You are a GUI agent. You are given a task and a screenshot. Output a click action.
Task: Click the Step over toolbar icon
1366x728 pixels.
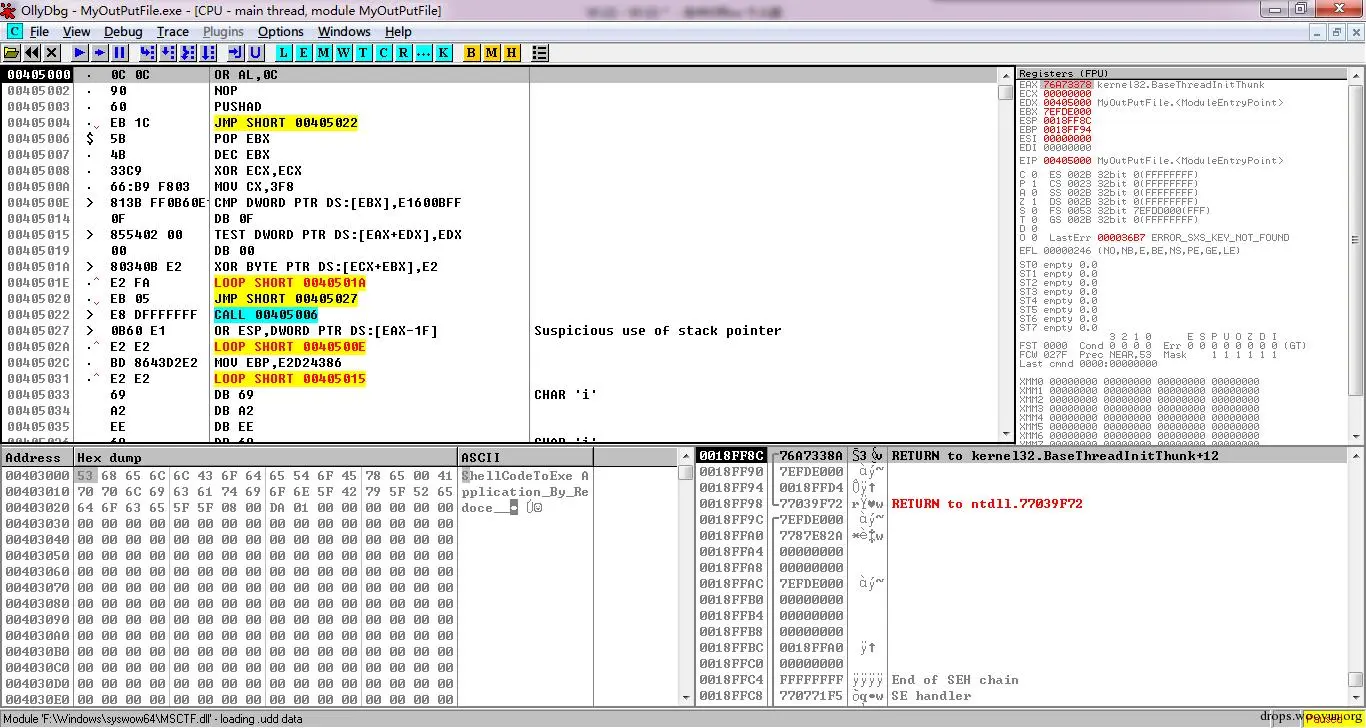pos(168,53)
